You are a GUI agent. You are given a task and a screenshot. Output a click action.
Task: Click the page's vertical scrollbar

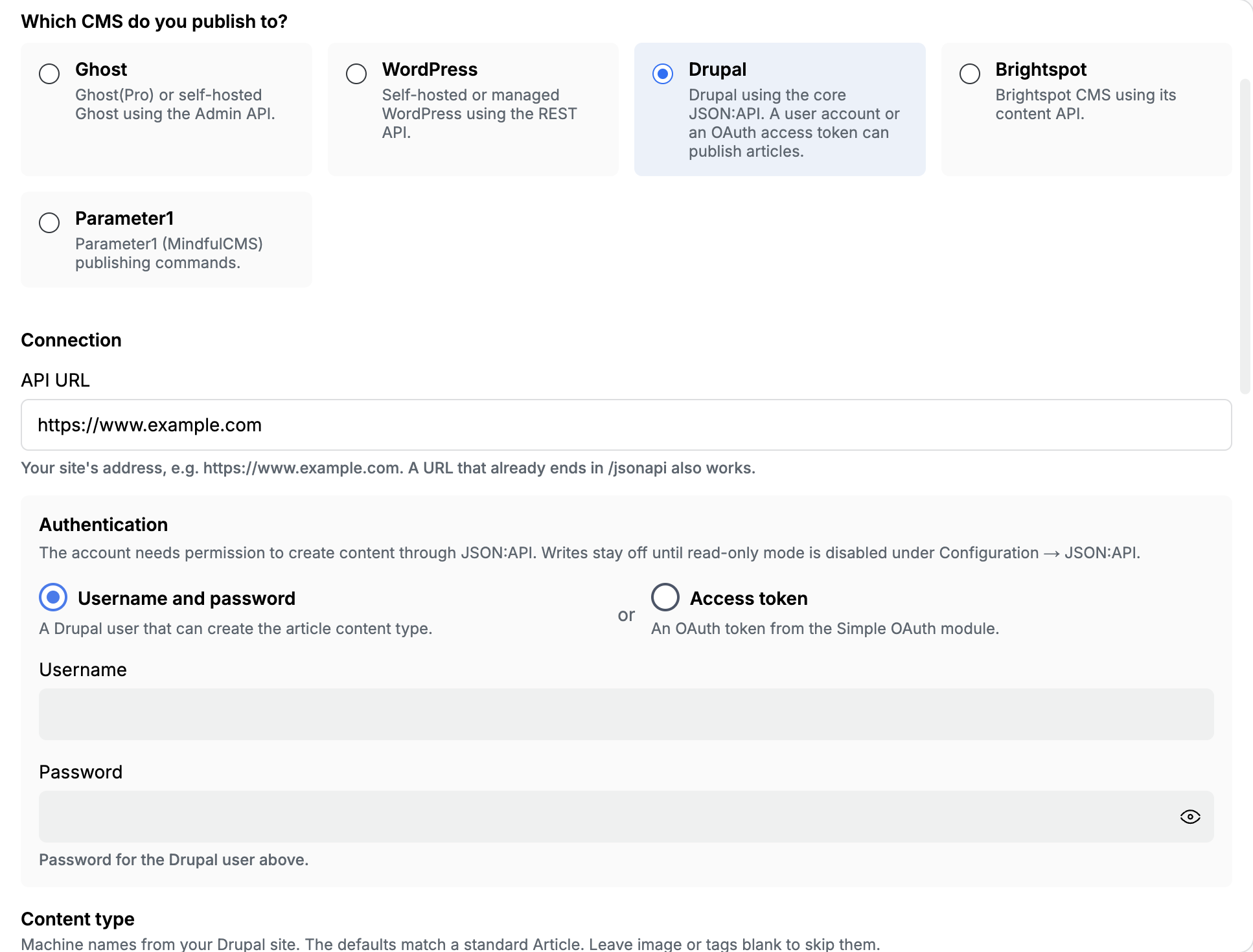click(x=1245, y=236)
